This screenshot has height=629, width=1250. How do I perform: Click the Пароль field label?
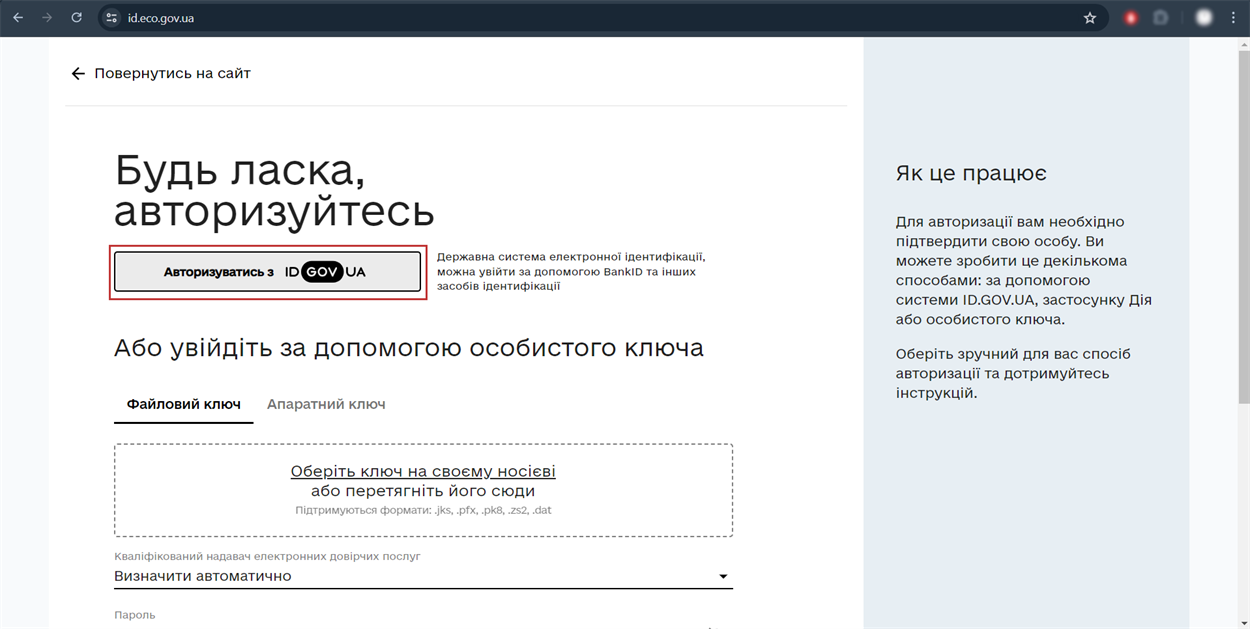coord(135,615)
